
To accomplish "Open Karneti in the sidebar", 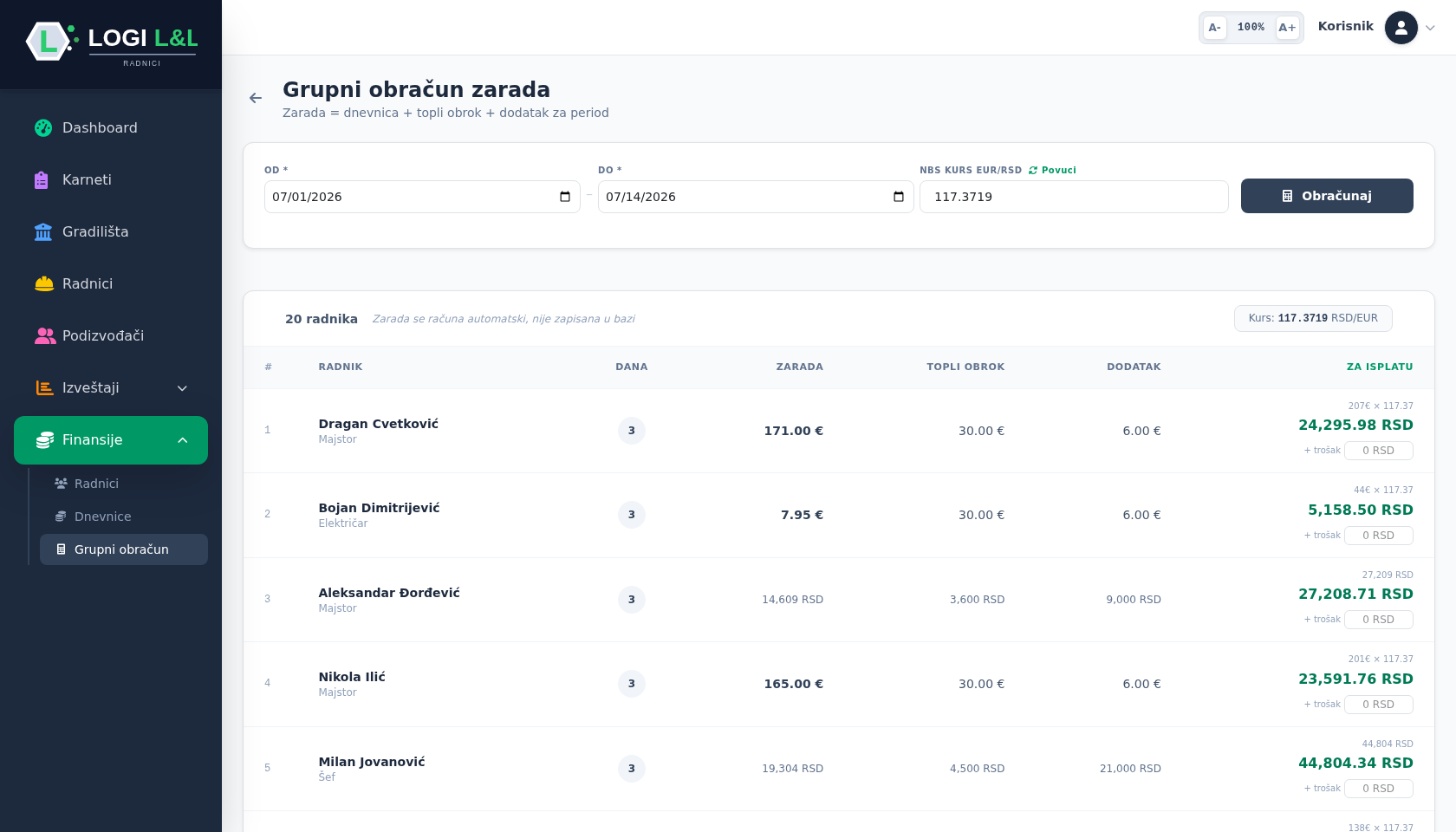I will tap(111, 179).
